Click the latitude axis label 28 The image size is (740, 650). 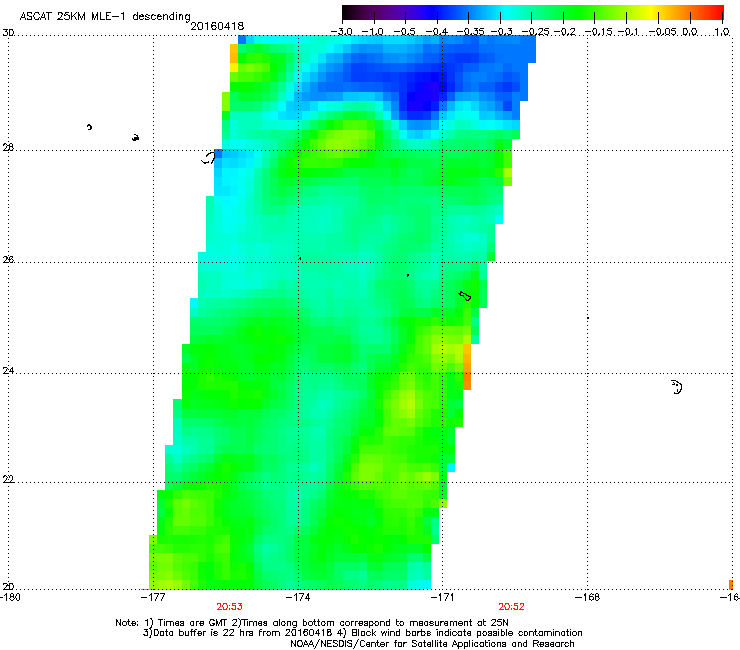(8, 148)
